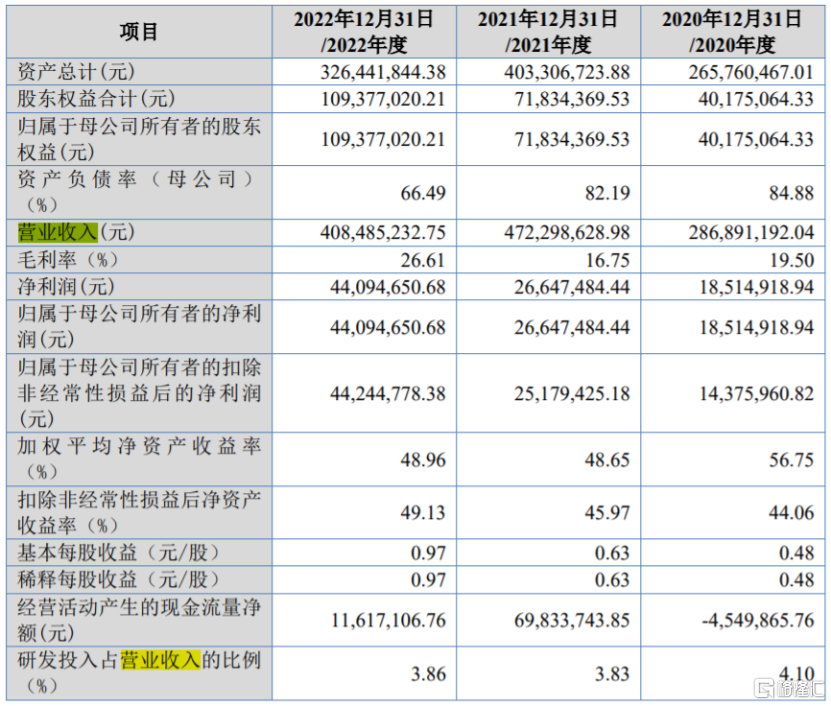The height and width of the screenshot is (706, 831).
Task: Click value 49.13
Action: [x=423, y=513]
